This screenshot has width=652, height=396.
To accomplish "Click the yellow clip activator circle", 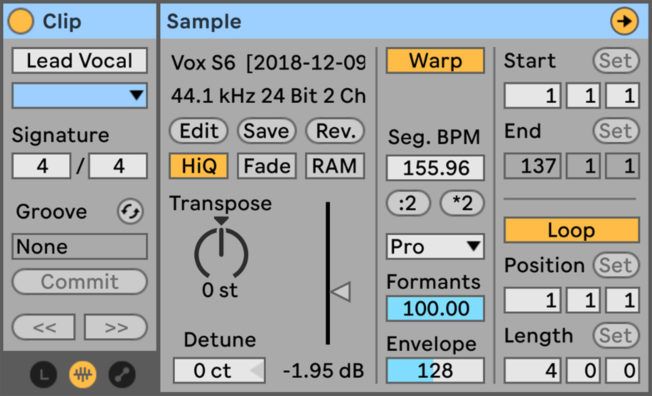I will [20, 21].
